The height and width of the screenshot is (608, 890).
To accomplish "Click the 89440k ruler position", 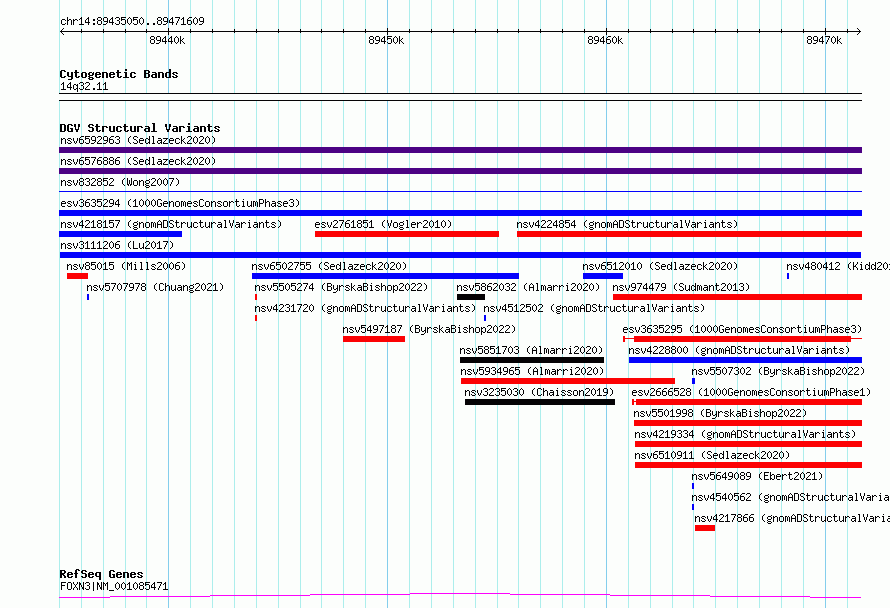I will click(167, 40).
